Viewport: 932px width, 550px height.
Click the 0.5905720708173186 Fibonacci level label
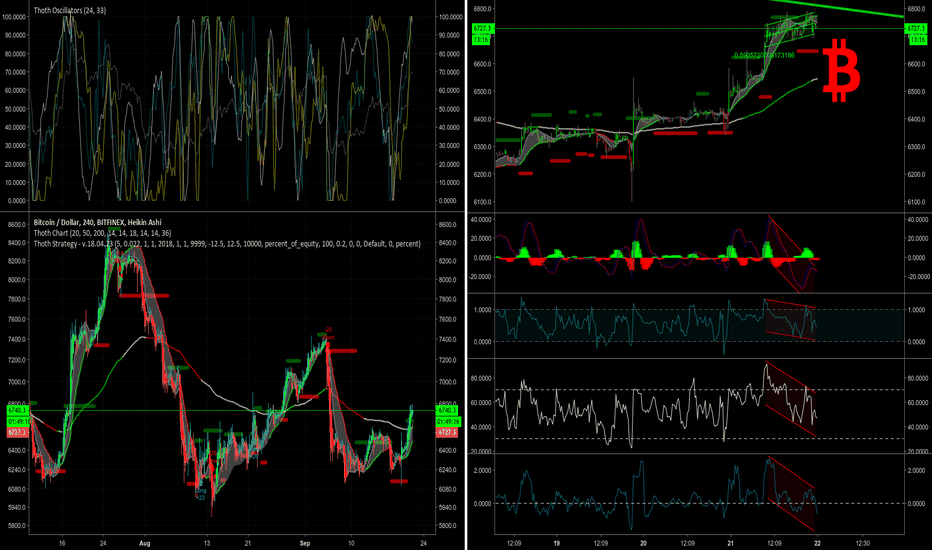coord(764,55)
